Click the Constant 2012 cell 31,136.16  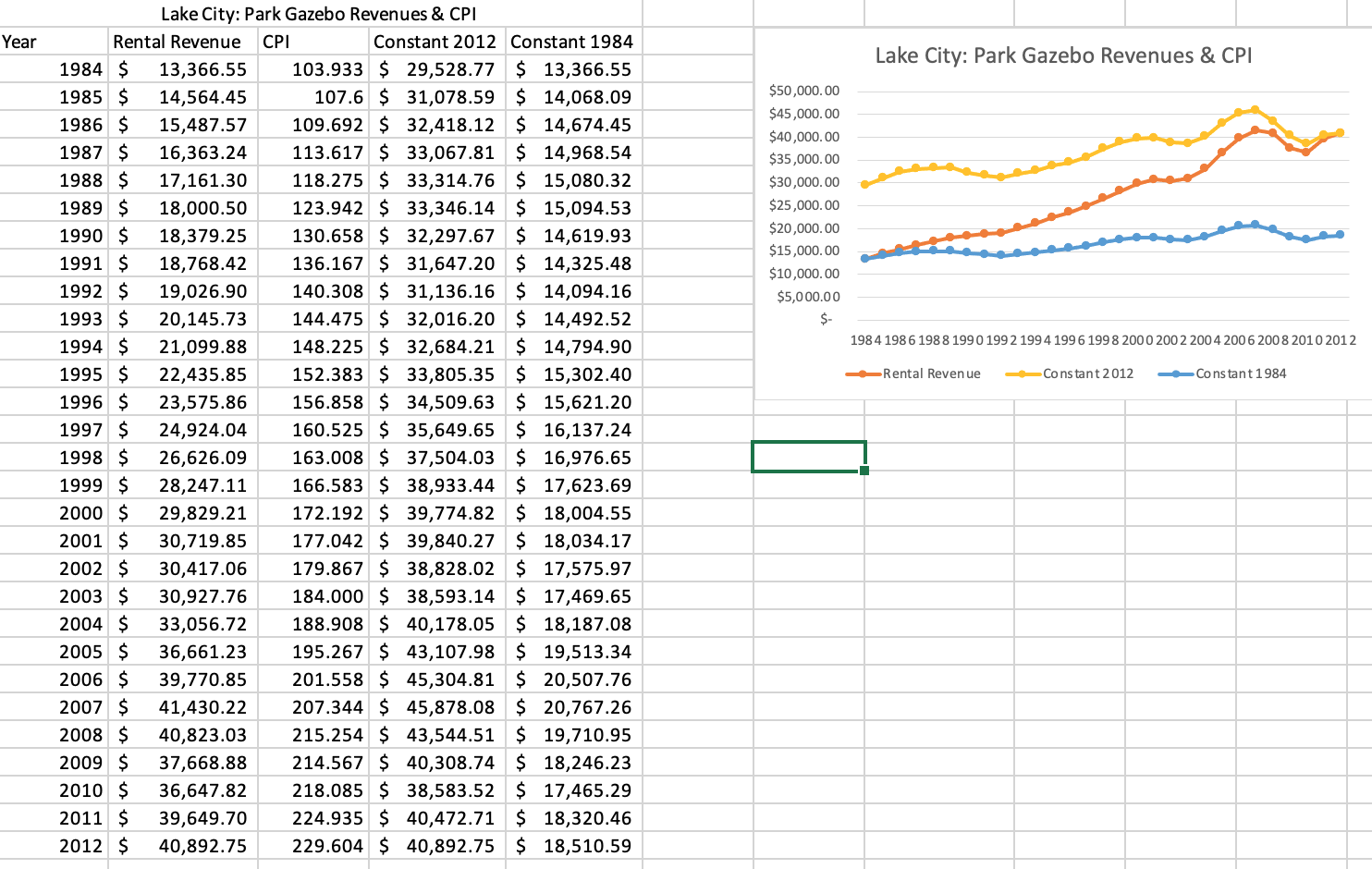[437, 291]
